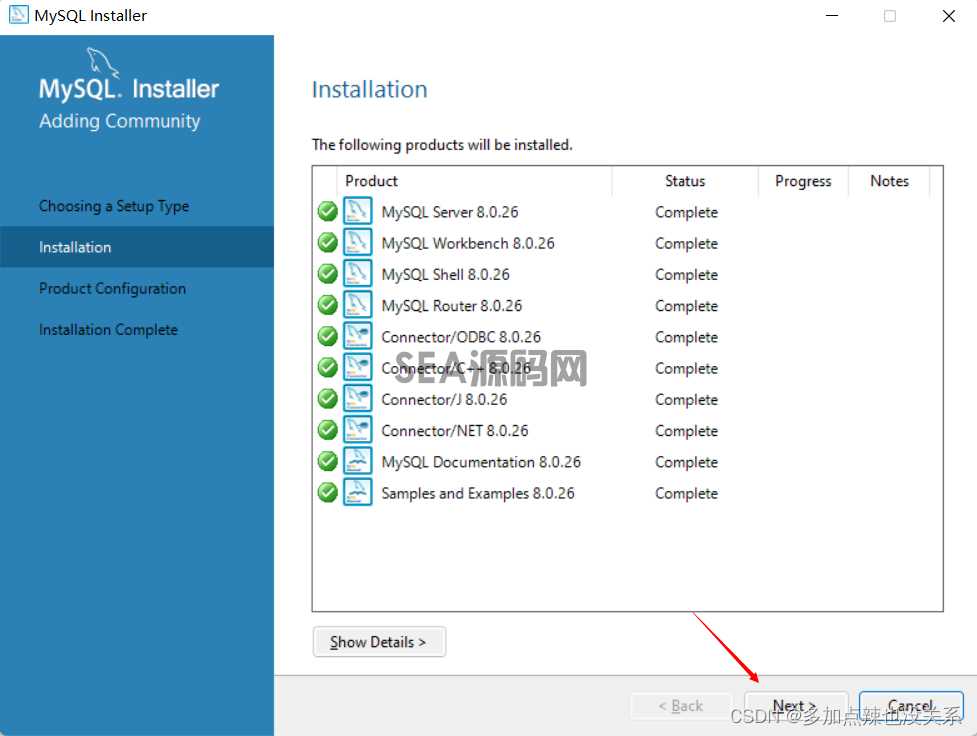The height and width of the screenshot is (736, 977).
Task: Minimize the MySQL Installer window
Action: point(832,16)
